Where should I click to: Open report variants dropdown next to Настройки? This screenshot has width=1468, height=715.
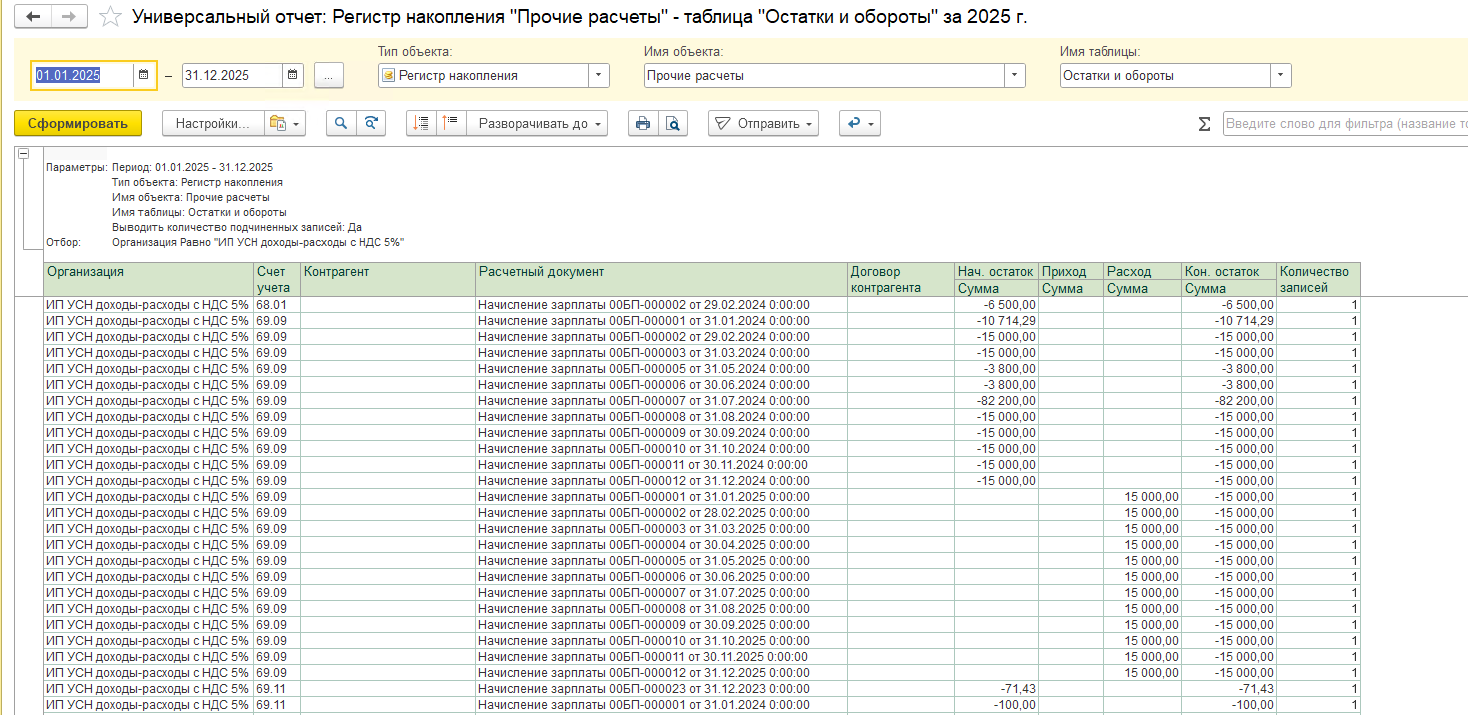285,123
